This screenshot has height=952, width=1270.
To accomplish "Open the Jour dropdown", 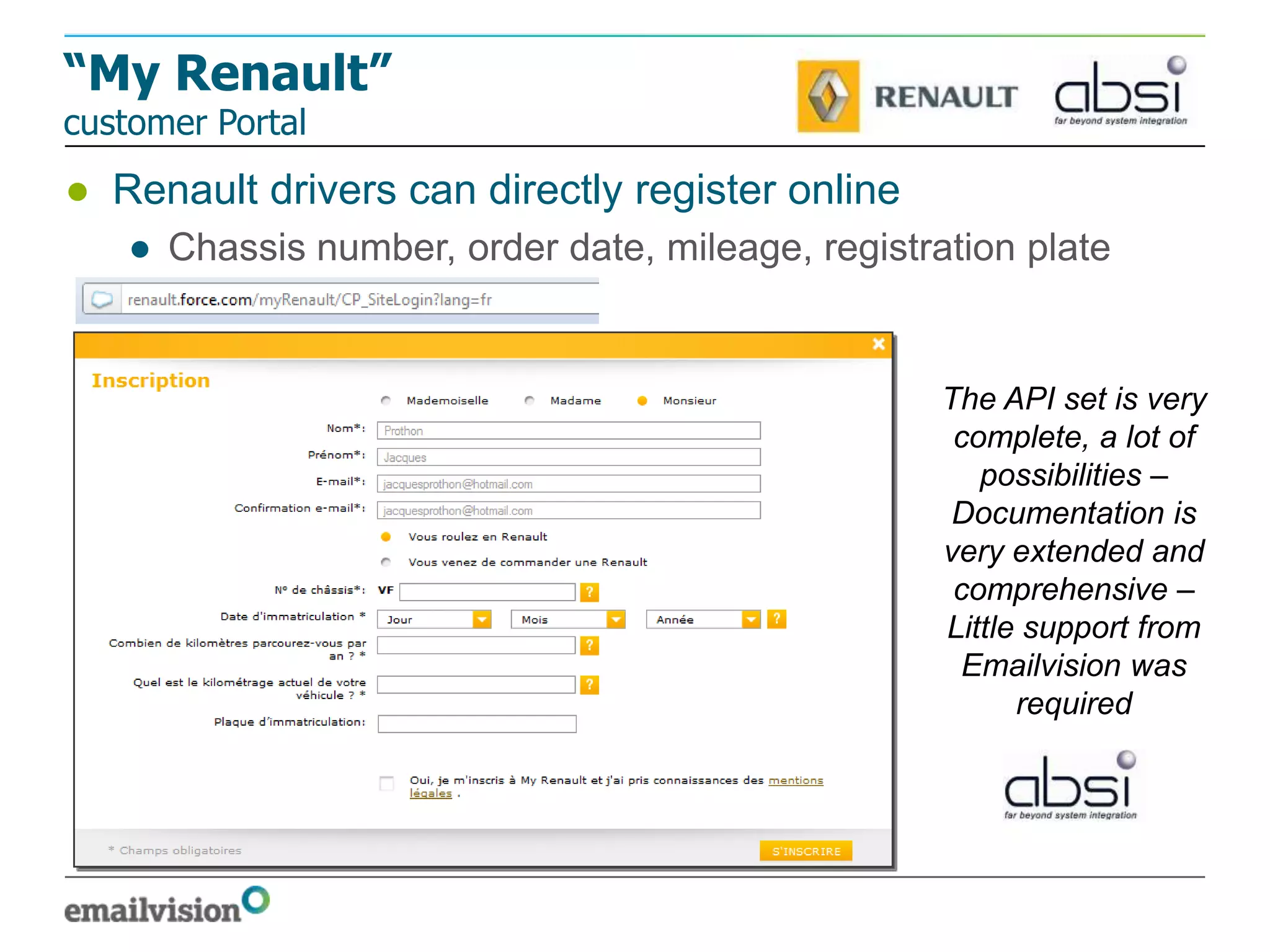I will pyautogui.click(x=434, y=619).
